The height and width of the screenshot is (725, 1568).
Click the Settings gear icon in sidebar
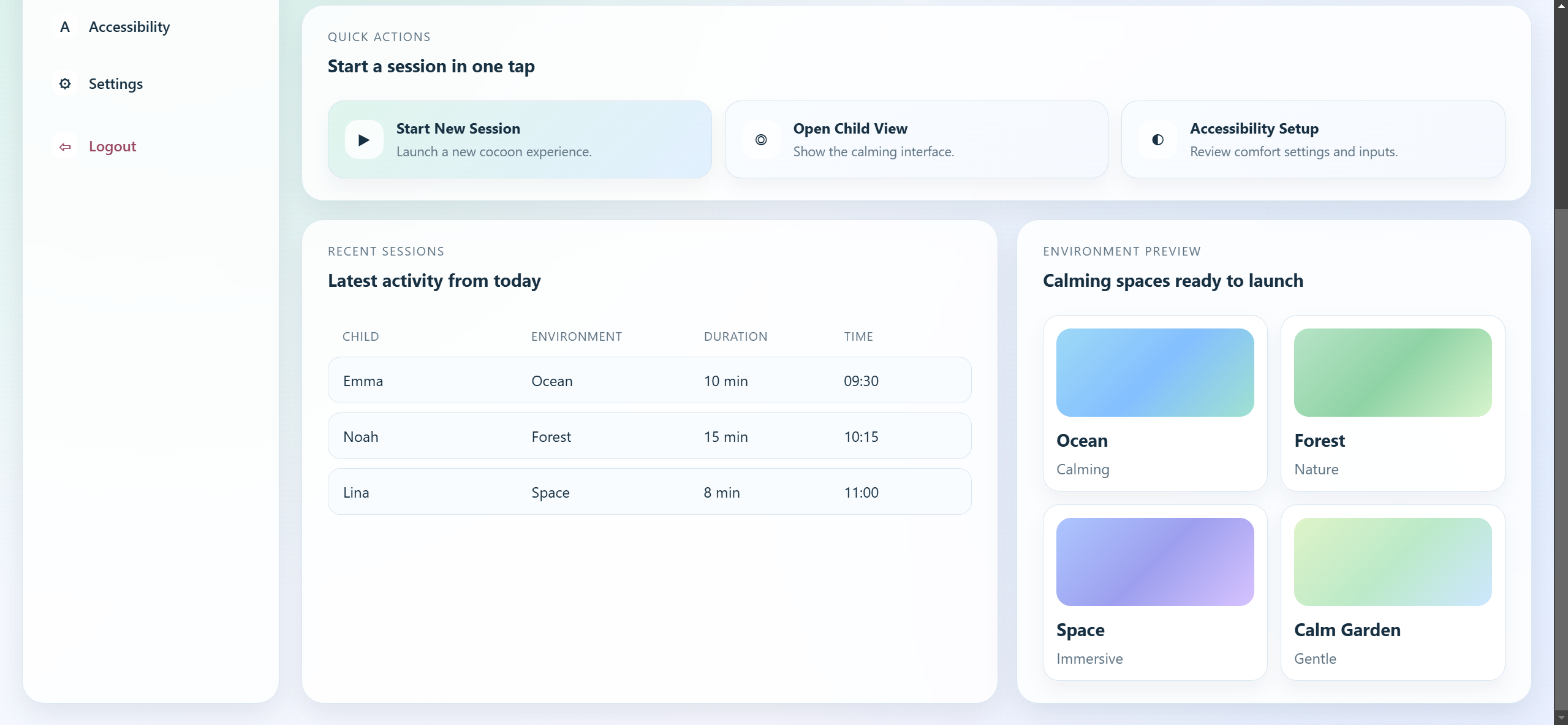(x=65, y=83)
